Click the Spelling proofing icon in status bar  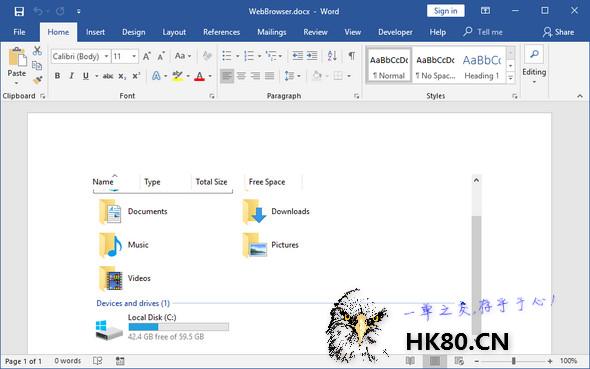[x=97, y=361]
